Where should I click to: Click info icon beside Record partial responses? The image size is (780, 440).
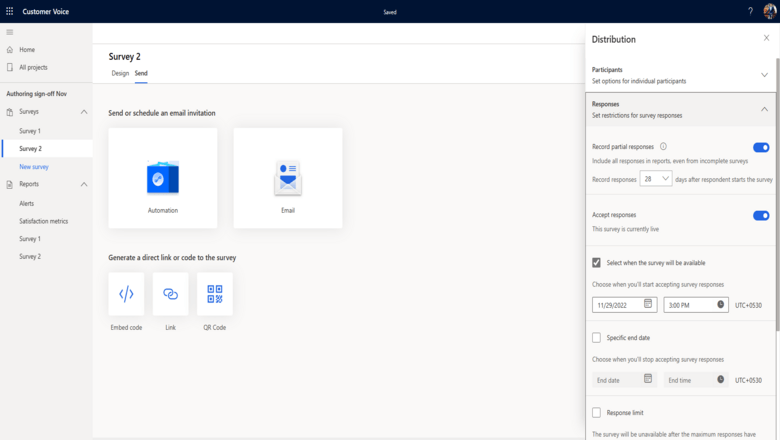click(663, 147)
